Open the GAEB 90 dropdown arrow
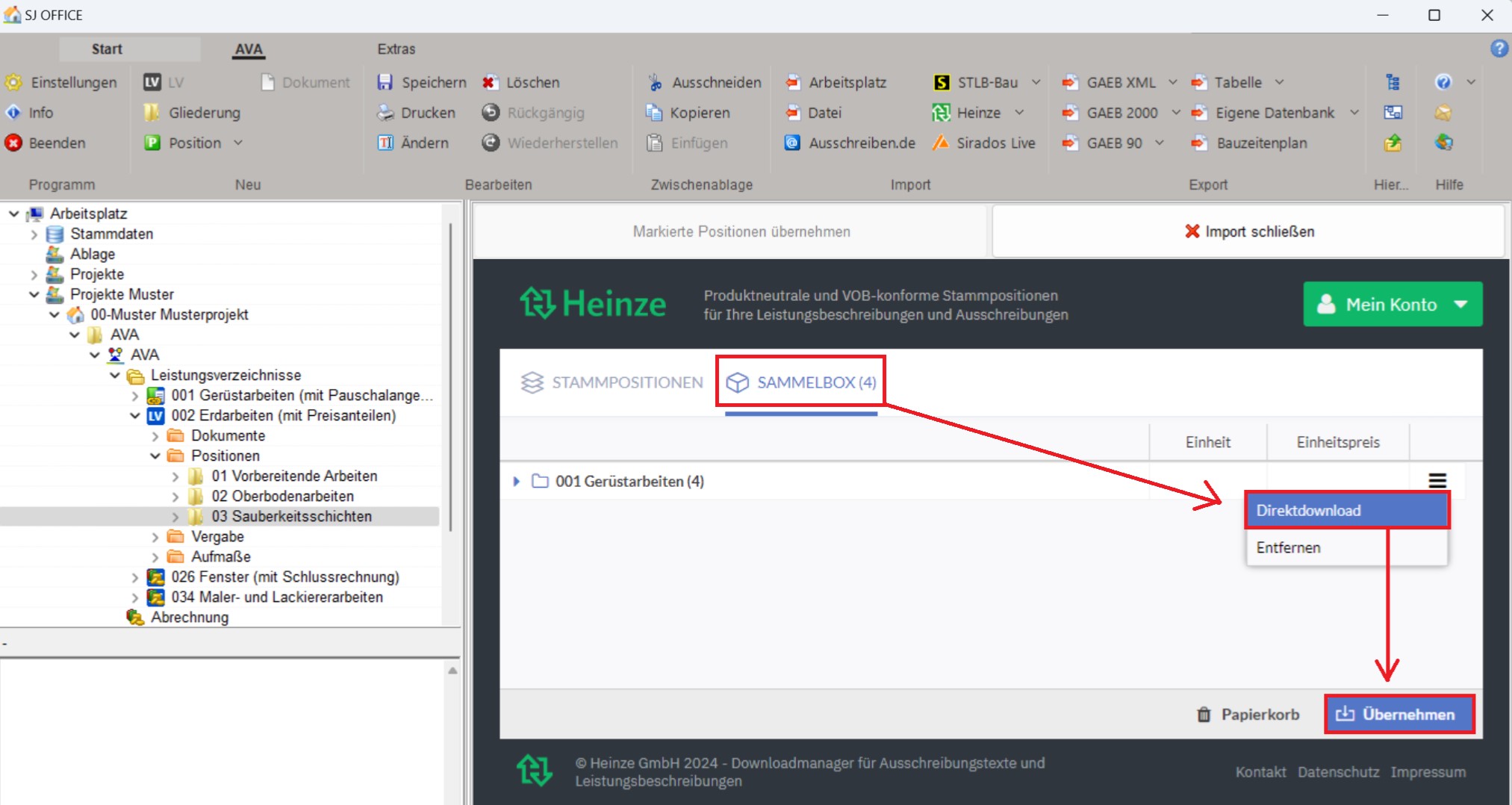The height and width of the screenshot is (805, 1512). point(1160,143)
